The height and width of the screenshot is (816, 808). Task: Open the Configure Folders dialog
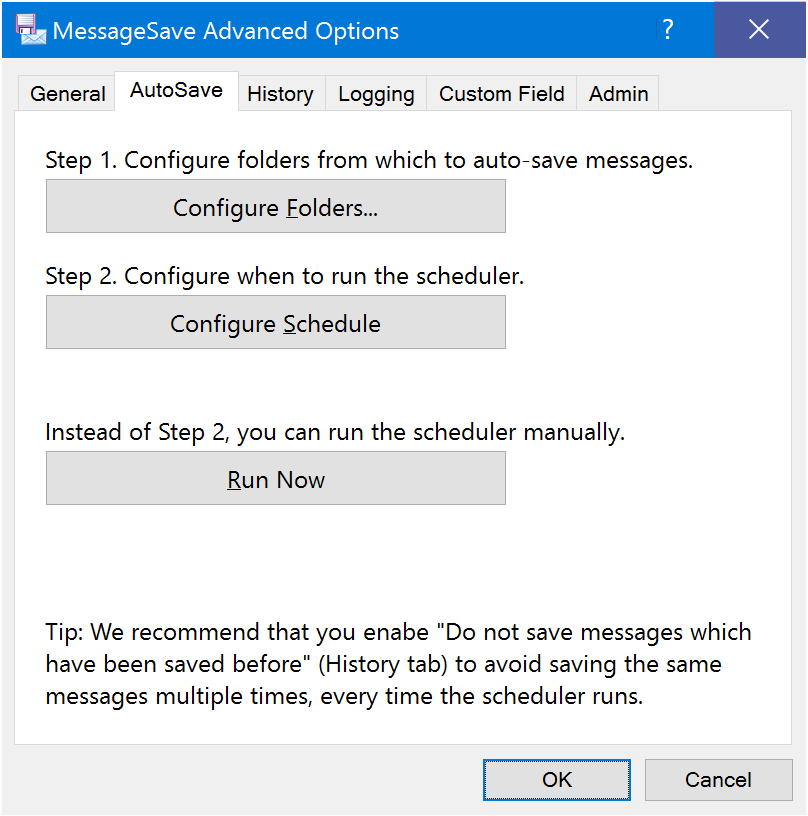click(276, 207)
